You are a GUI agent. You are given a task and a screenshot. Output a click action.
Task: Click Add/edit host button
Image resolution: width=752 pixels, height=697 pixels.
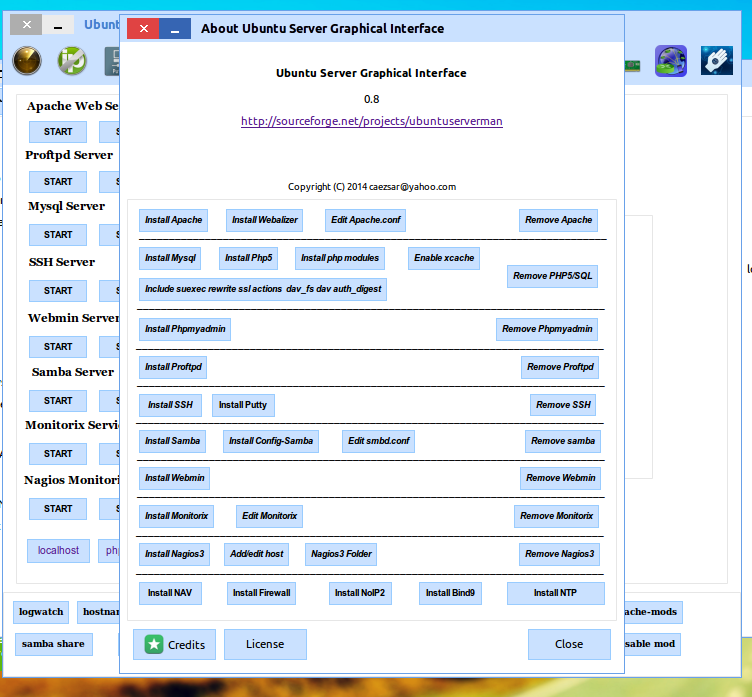[x=256, y=554]
